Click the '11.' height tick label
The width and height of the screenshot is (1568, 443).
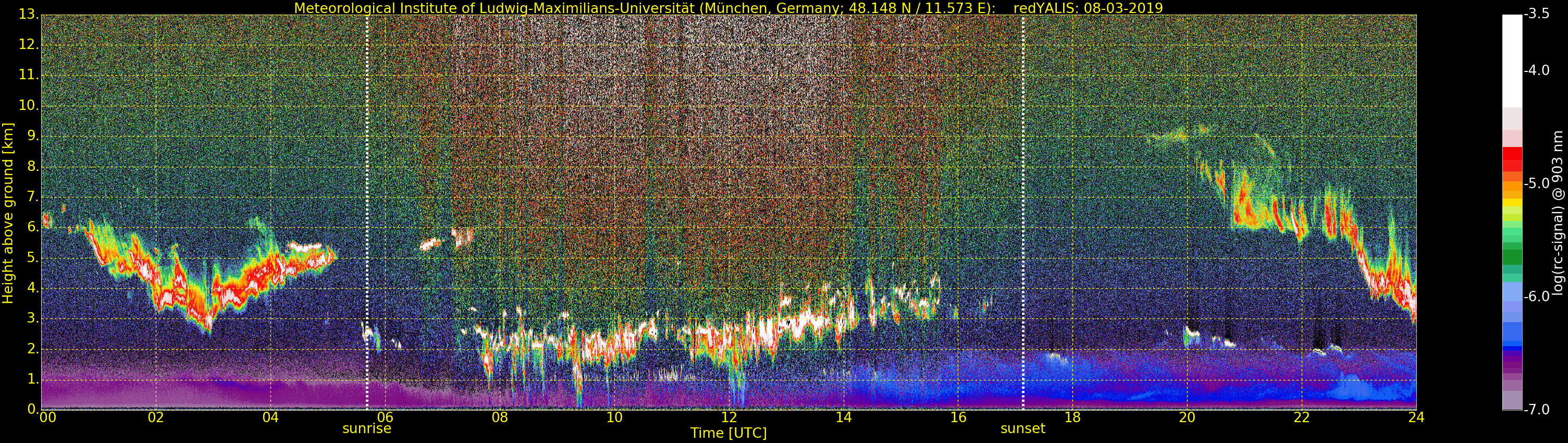29,75
